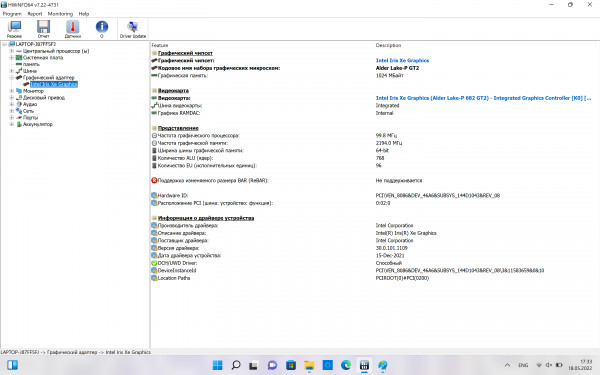This screenshot has width=600, height=375.
Task: Open Task View on the taskbar
Action: tap(253, 365)
